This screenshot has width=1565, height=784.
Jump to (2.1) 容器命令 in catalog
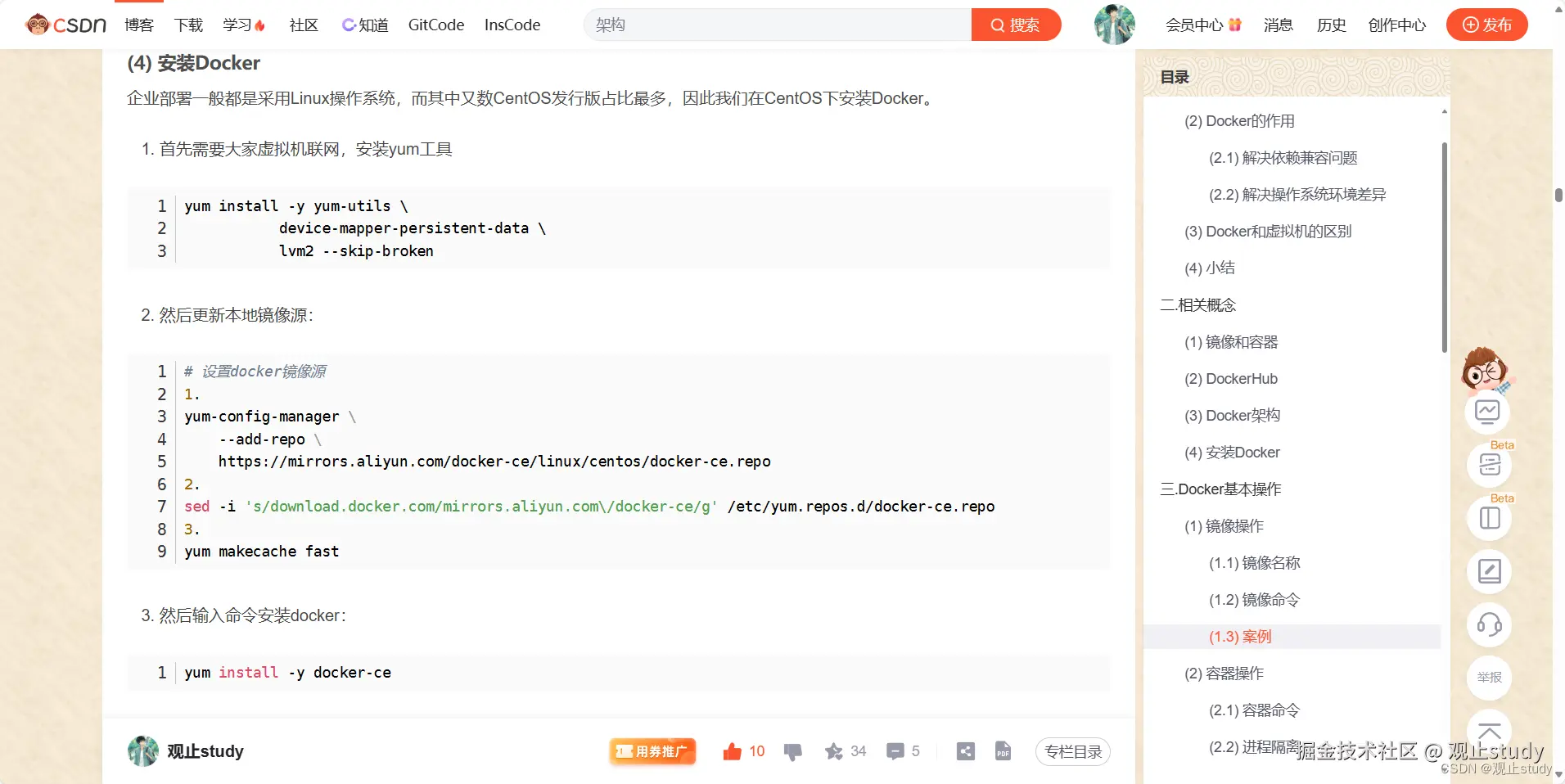point(1254,710)
